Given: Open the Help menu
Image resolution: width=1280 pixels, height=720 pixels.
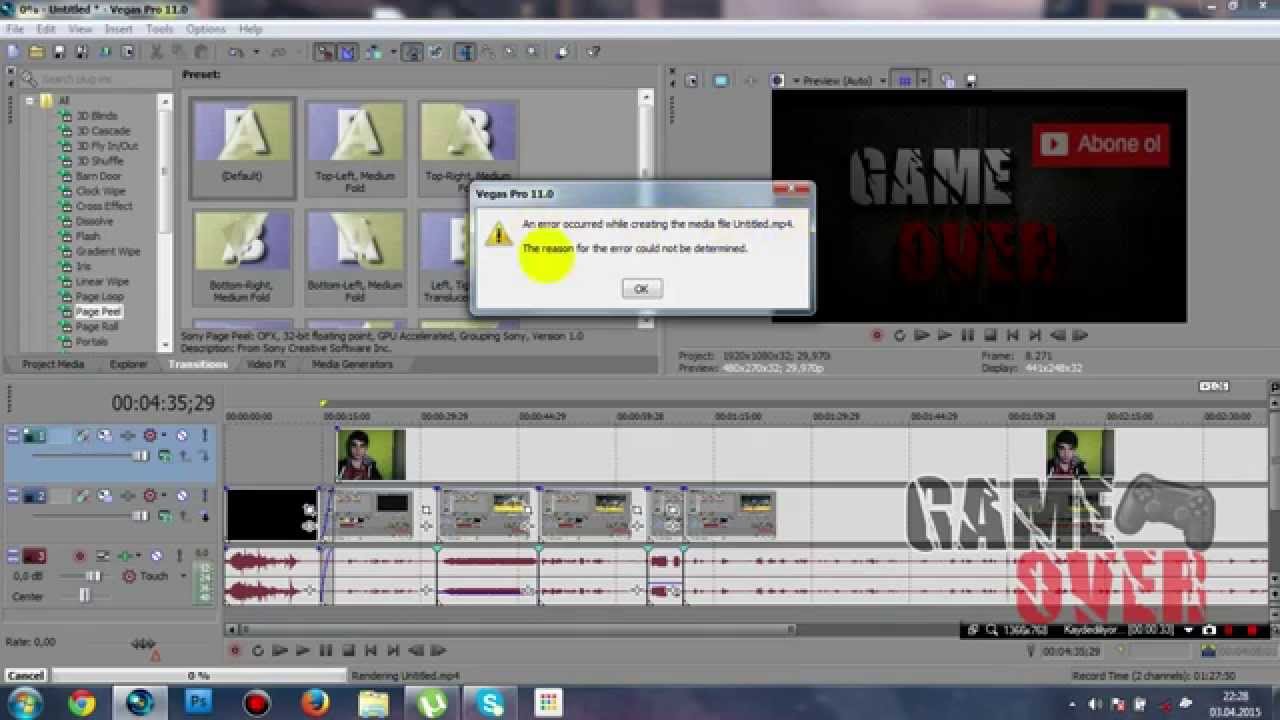Looking at the screenshot, I should pos(250,29).
